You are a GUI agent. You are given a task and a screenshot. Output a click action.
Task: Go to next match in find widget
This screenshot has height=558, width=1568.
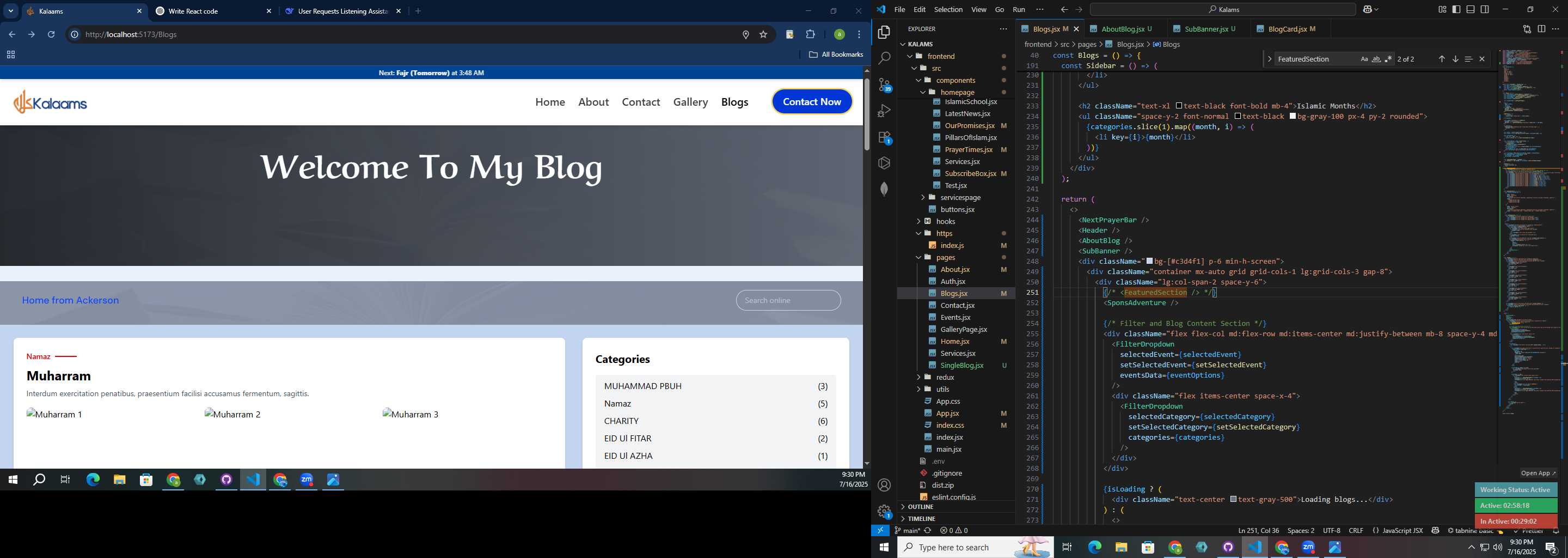[x=1455, y=59]
